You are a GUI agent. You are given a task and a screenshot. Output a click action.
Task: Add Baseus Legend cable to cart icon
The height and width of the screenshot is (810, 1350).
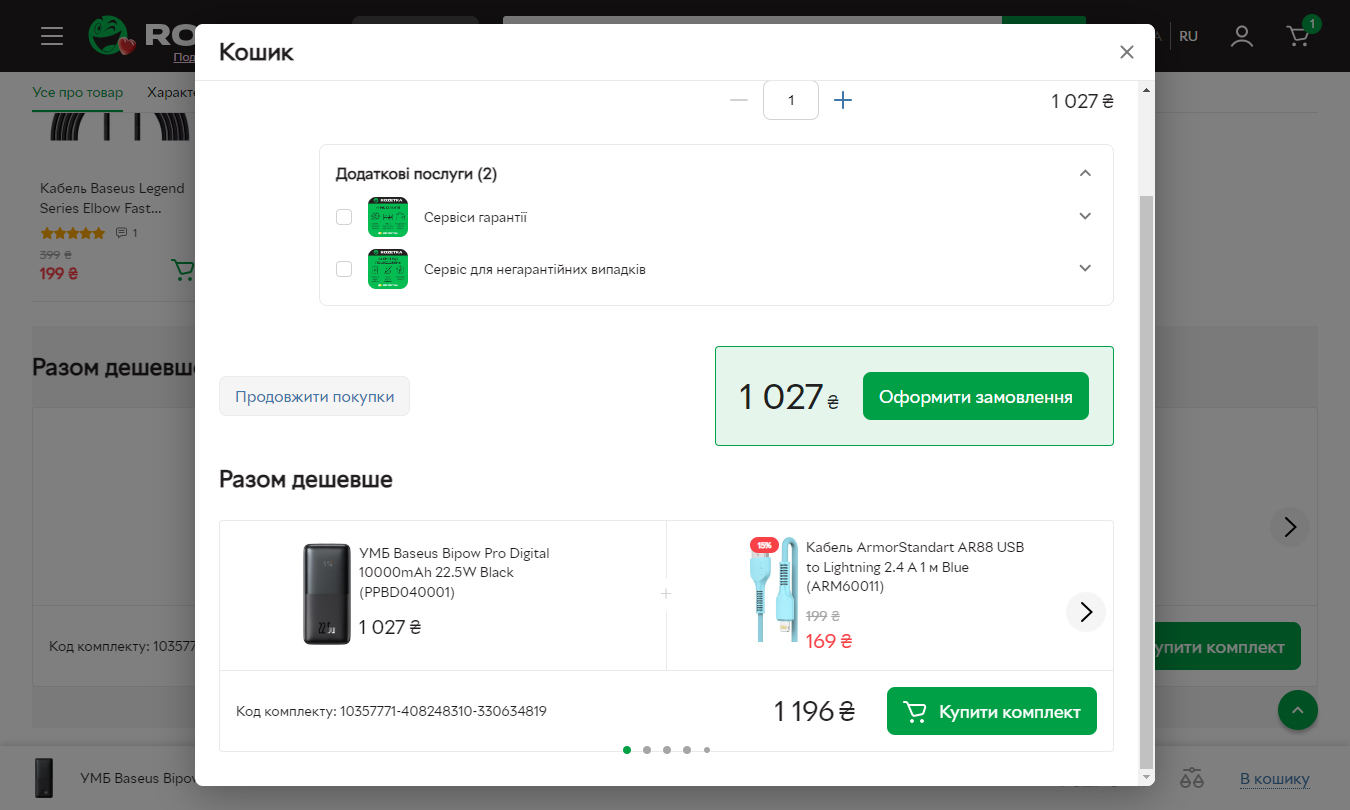pyautogui.click(x=182, y=270)
